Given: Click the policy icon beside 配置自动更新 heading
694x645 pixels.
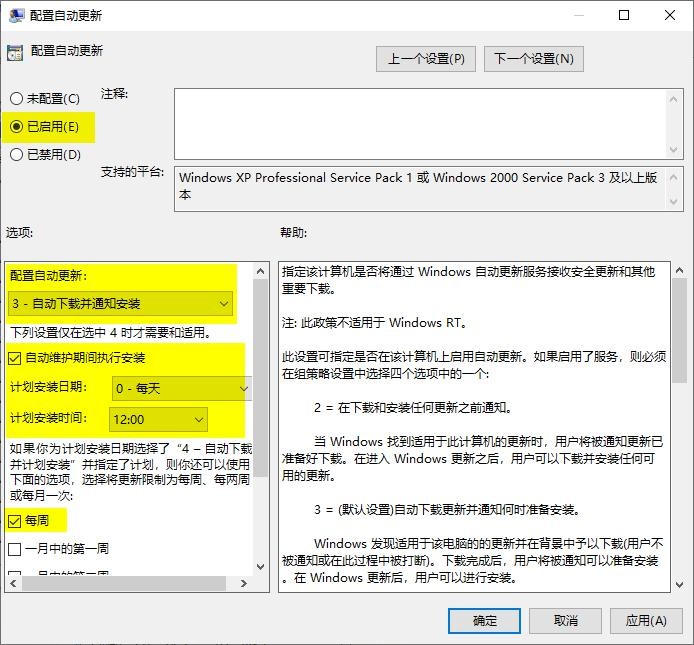Looking at the screenshot, I should pyautogui.click(x=15, y=52).
